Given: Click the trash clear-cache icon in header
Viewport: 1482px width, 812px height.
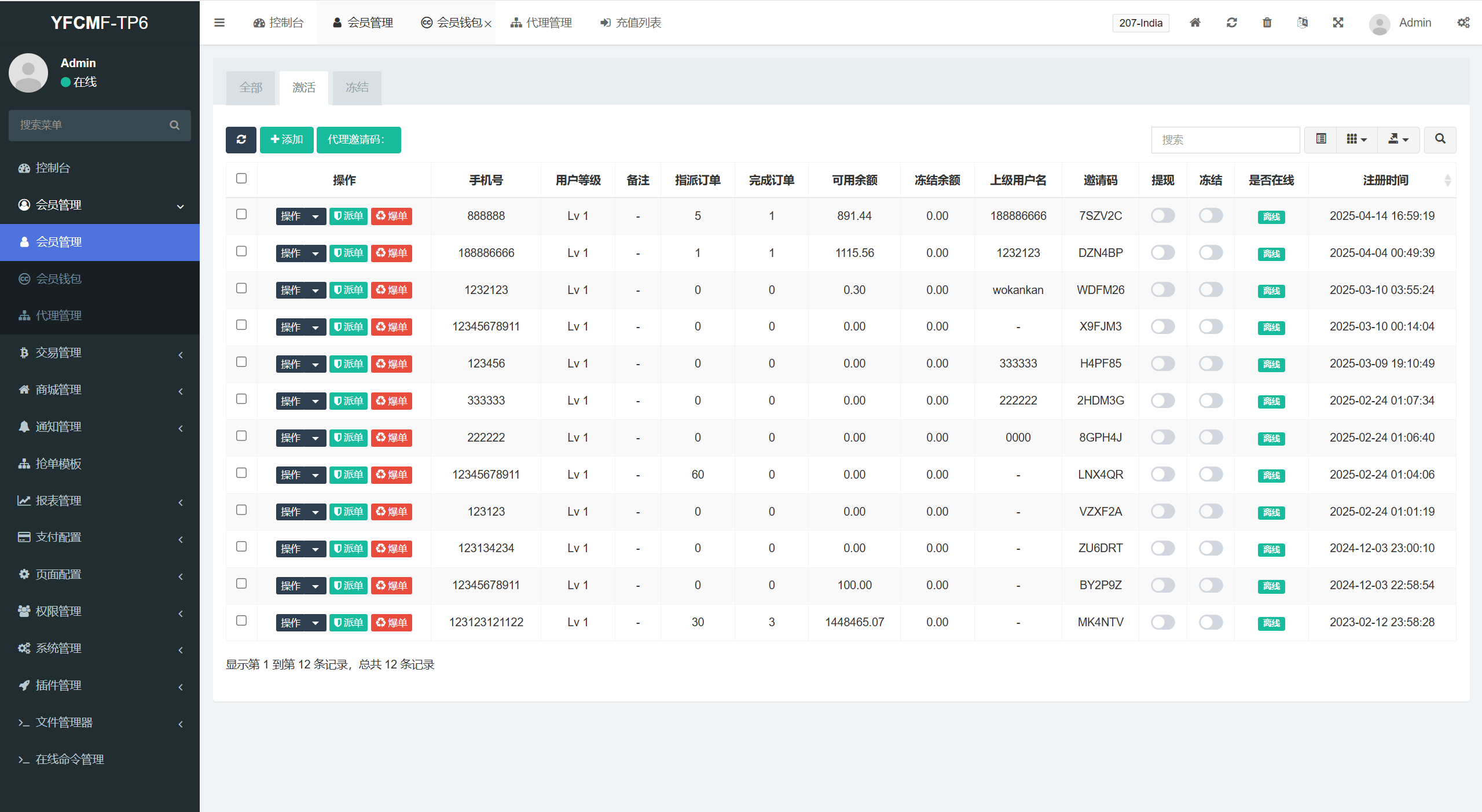Looking at the screenshot, I should (1267, 23).
